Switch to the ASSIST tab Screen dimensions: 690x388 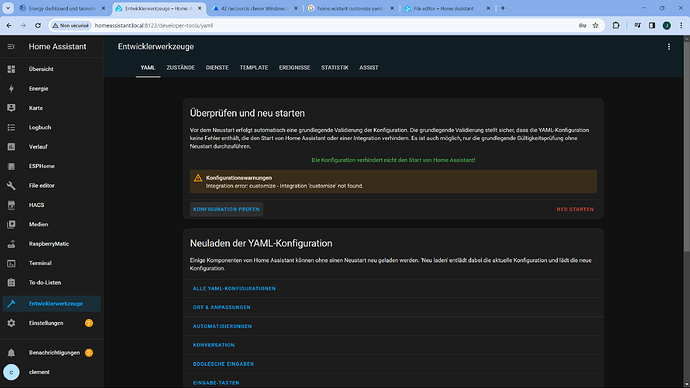[369, 68]
